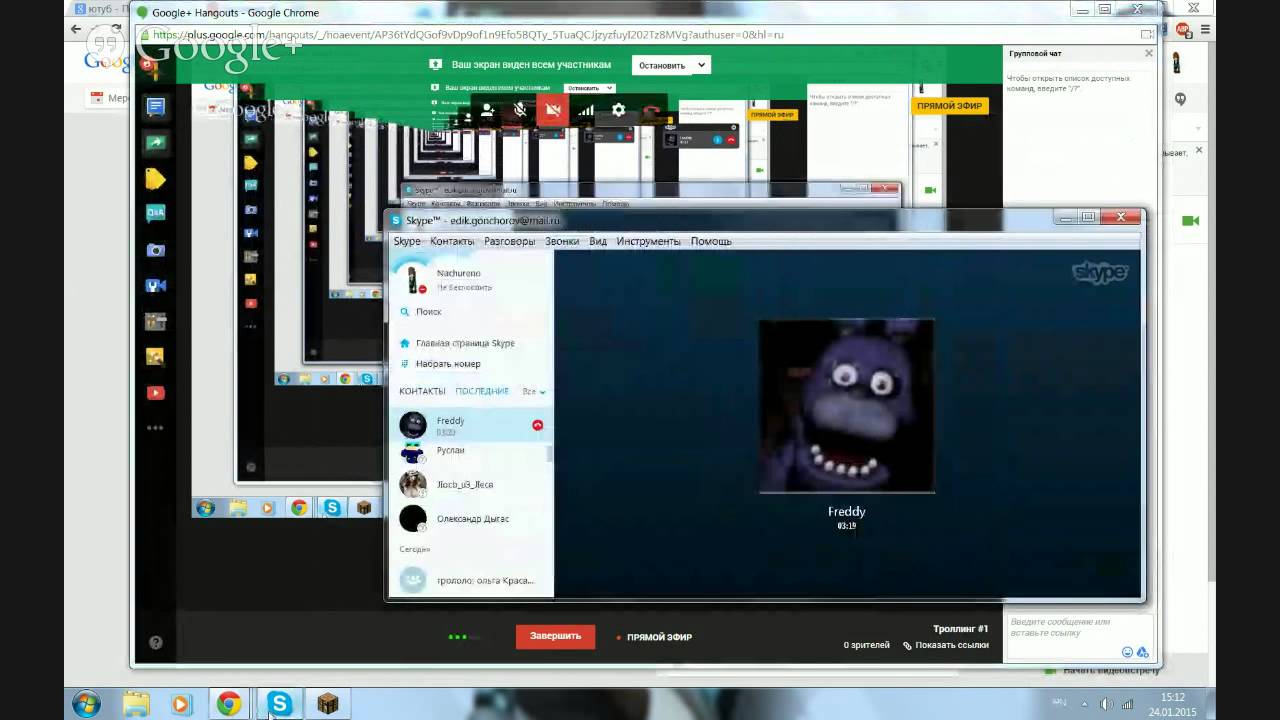End the call via red icon beside Freddy
Screen dimensions: 1280x720
click(x=537, y=425)
